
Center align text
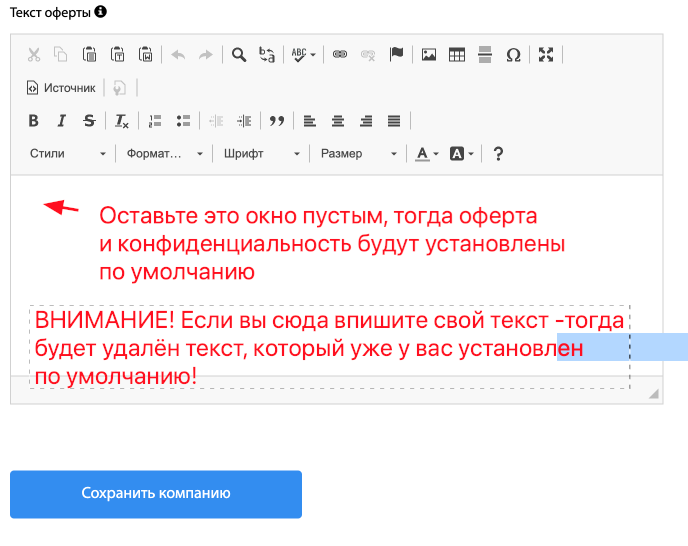pos(338,121)
